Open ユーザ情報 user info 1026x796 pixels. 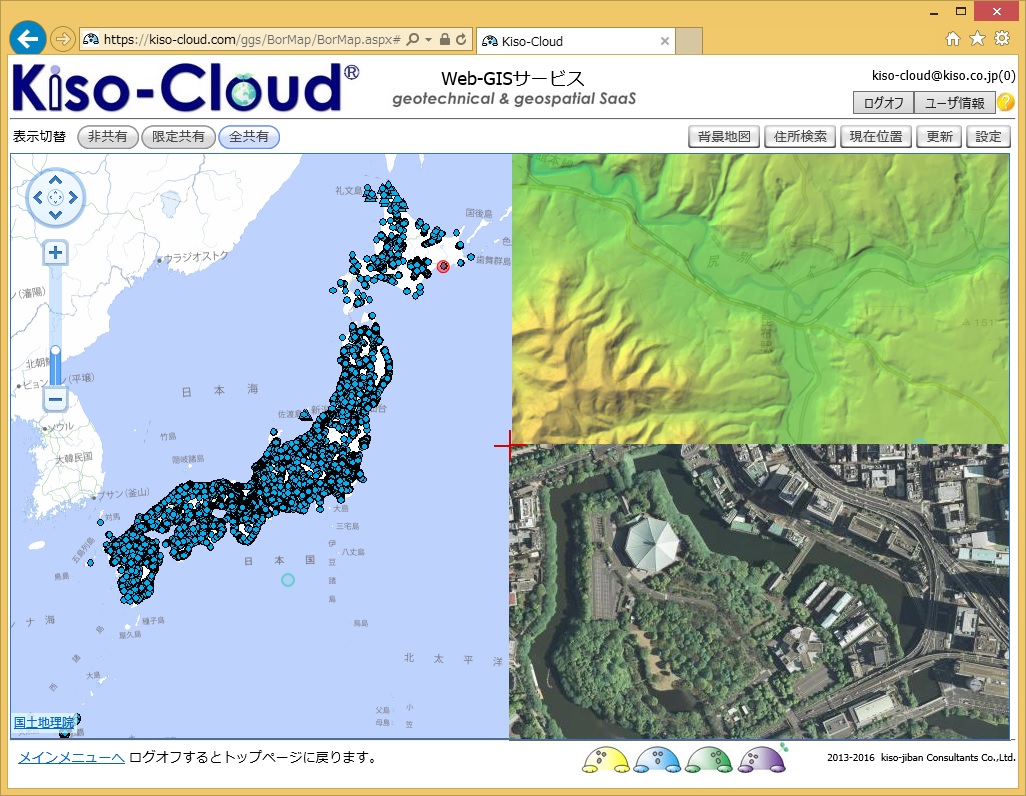[955, 103]
